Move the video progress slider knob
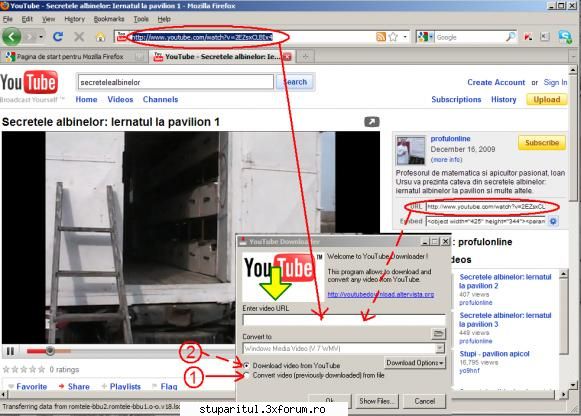581x416 pixels. 50,350
